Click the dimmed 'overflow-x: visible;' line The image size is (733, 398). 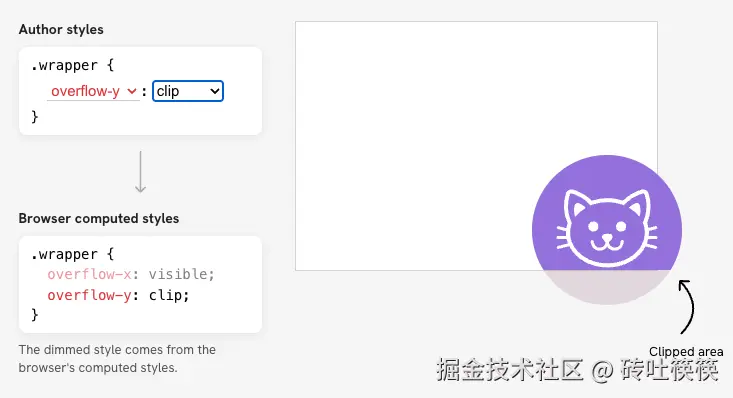131,274
